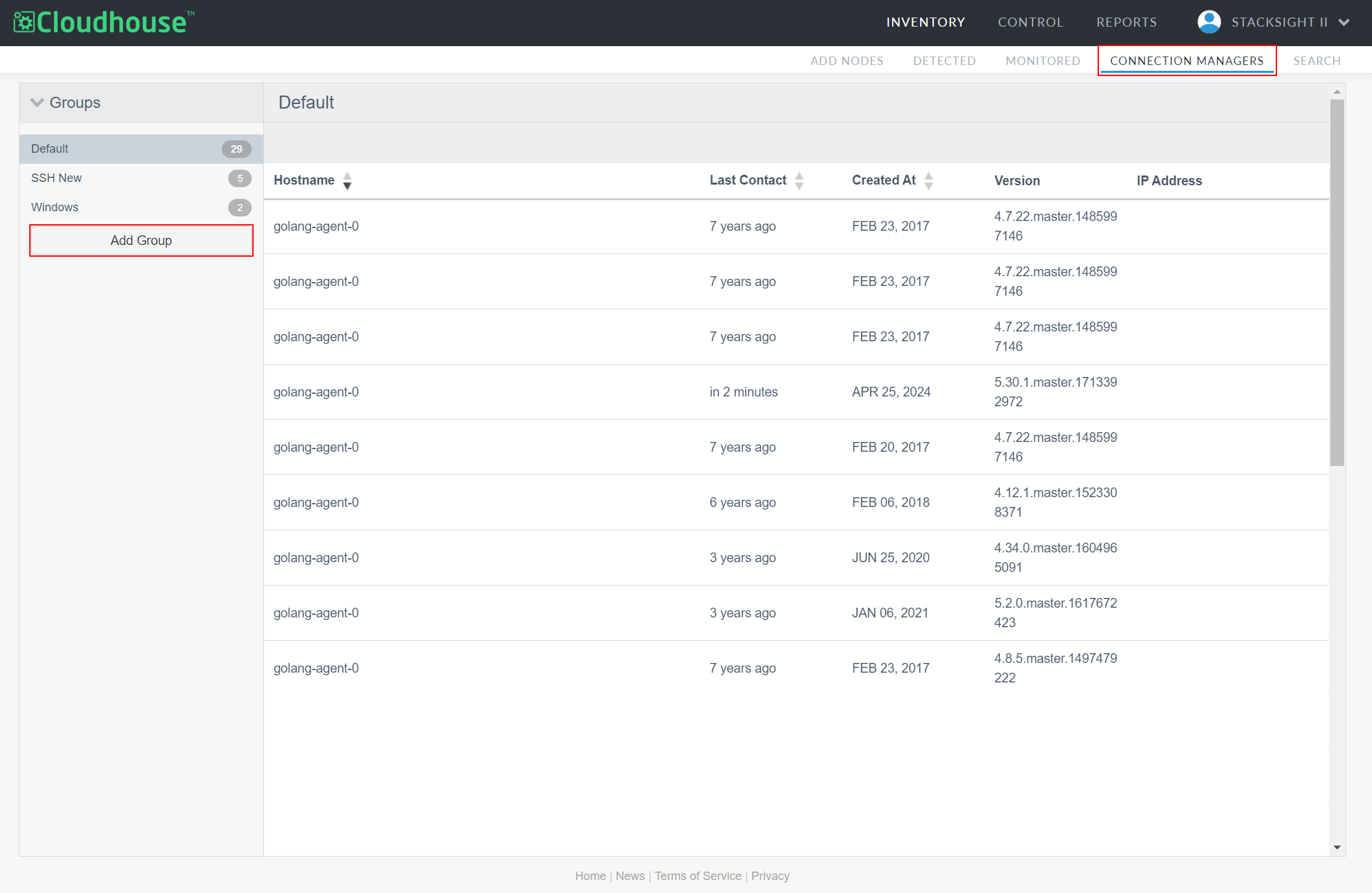Select the 'FEB 20, 2017' created date
The image size is (1372, 893).
(x=891, y=447)
